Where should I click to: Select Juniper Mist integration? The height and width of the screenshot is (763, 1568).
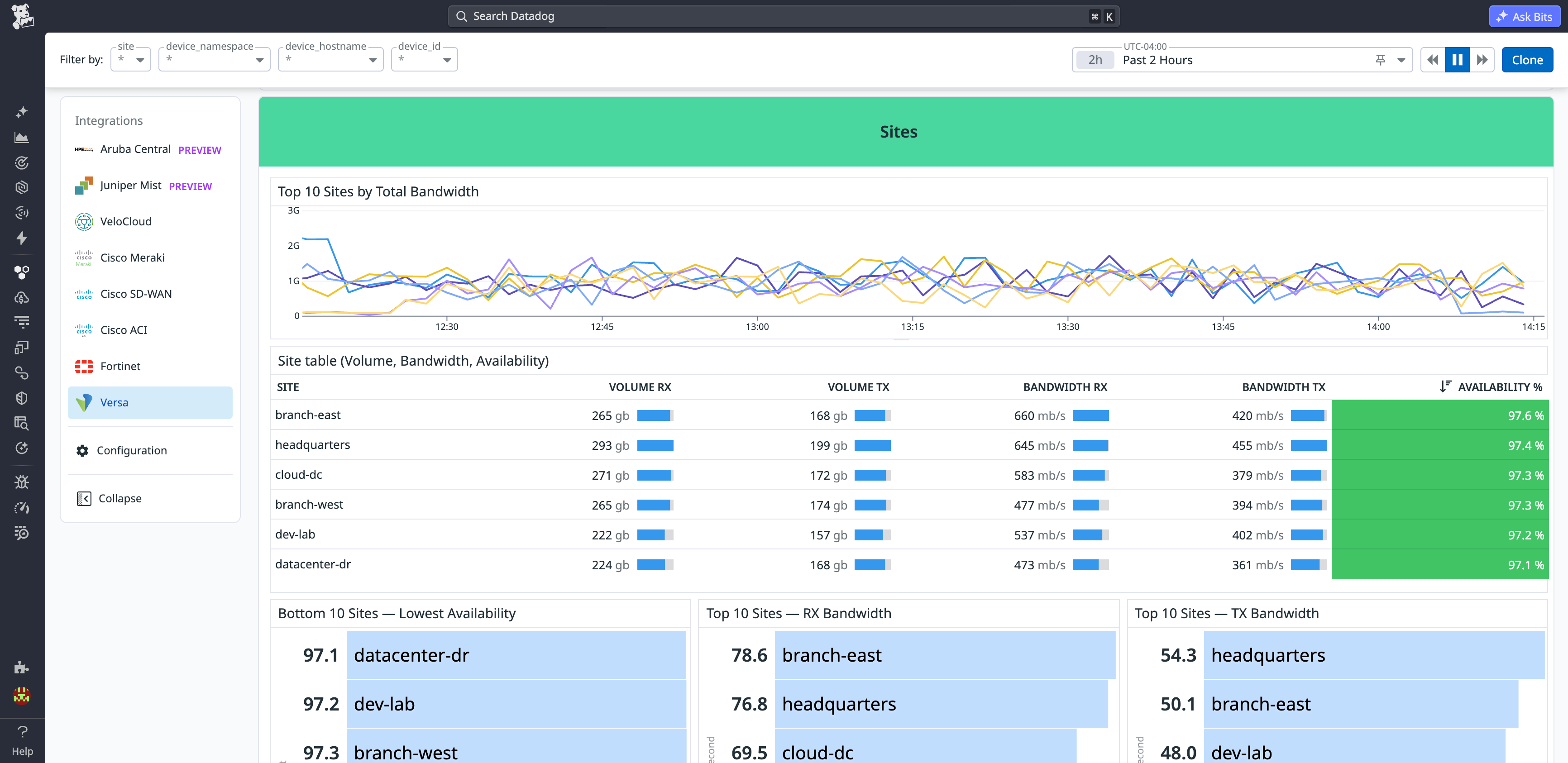pos(150,186)
